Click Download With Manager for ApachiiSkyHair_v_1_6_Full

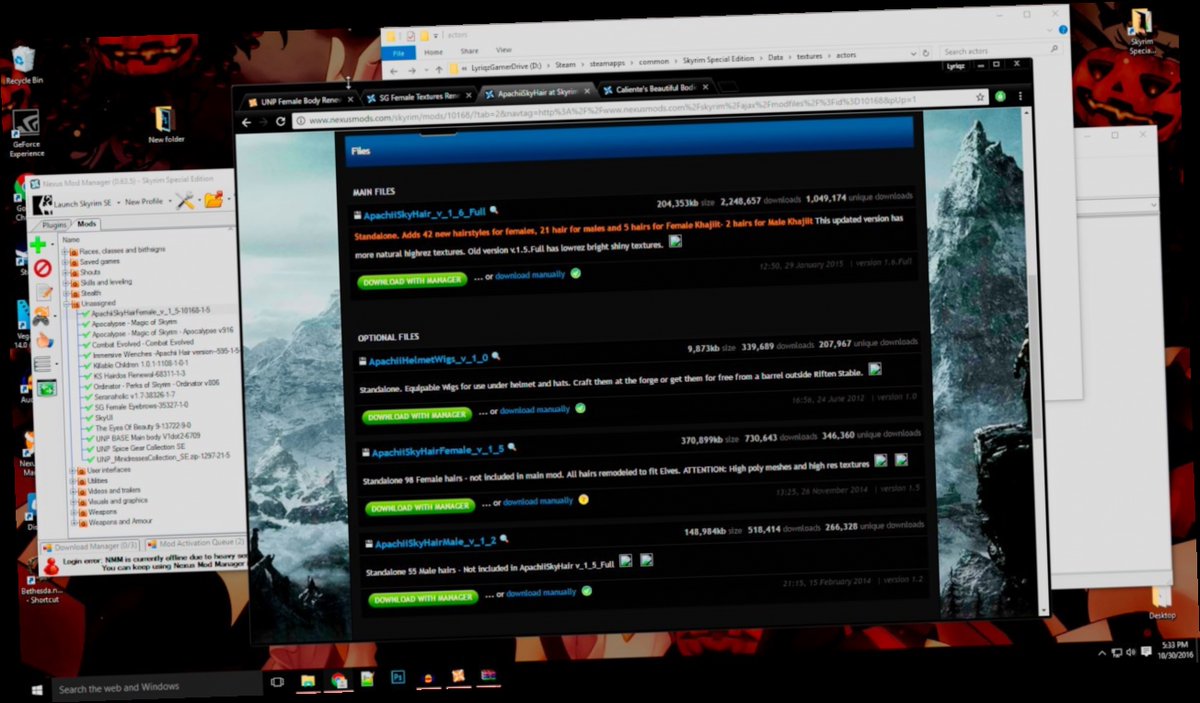[412, 281]
